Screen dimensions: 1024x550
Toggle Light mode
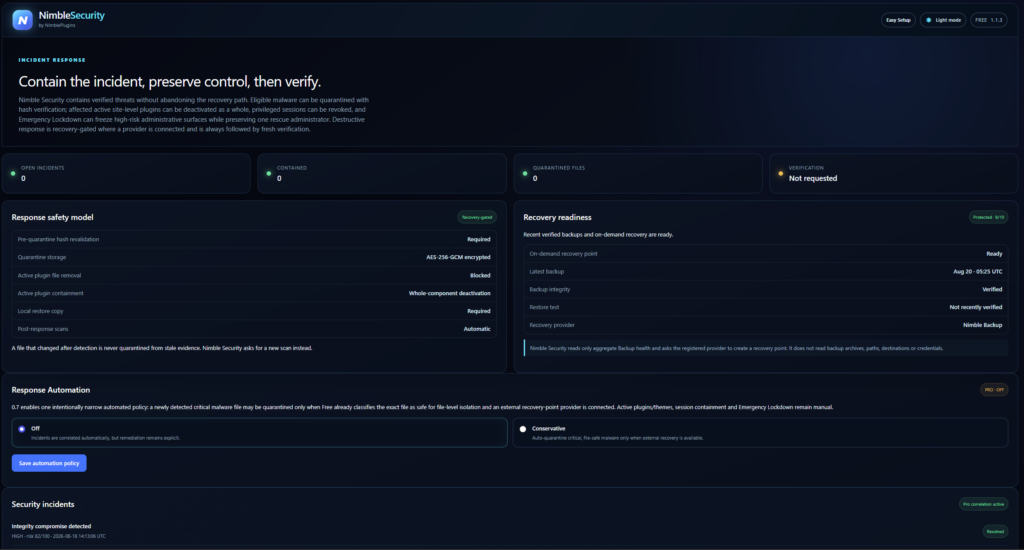(x=943, y=20)
